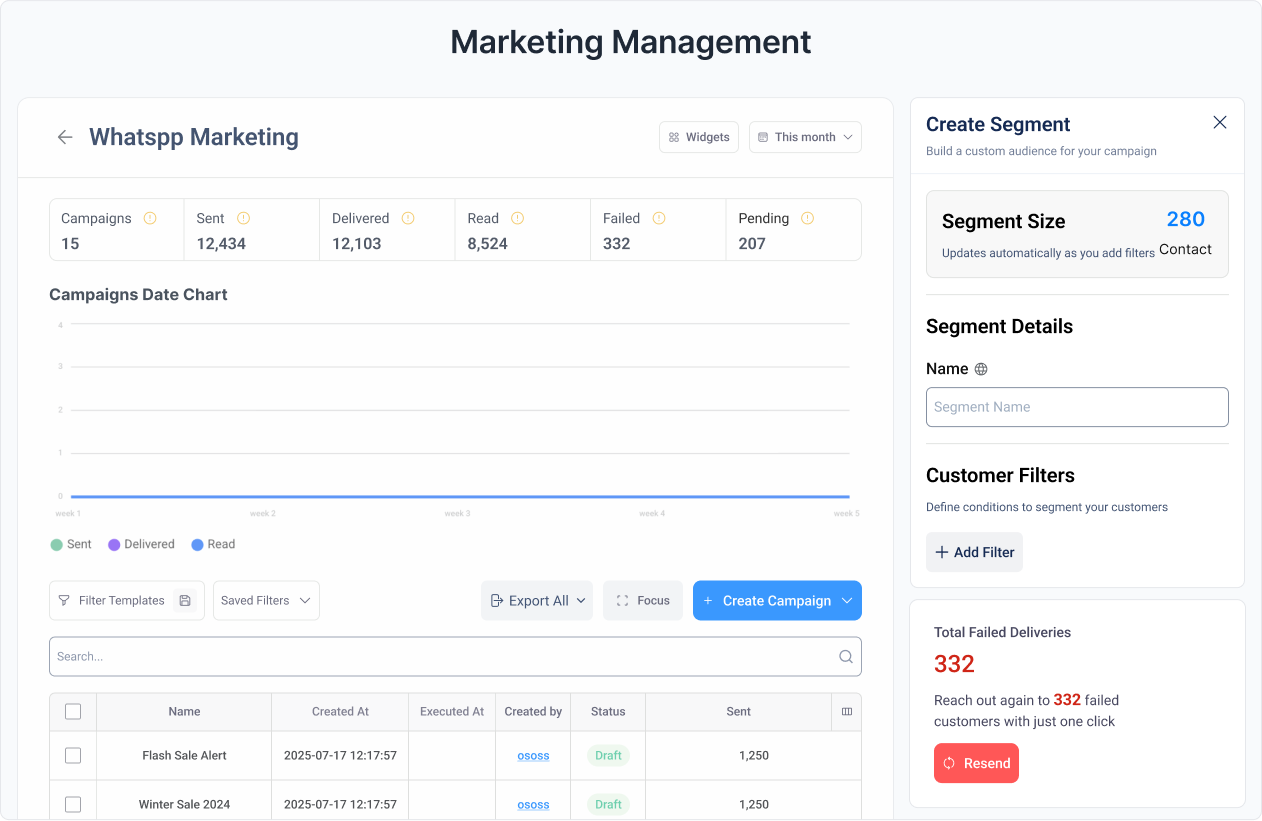Toggle the Delivered legend color dot
Screen dimensions: 1262x821
point(114,545)
